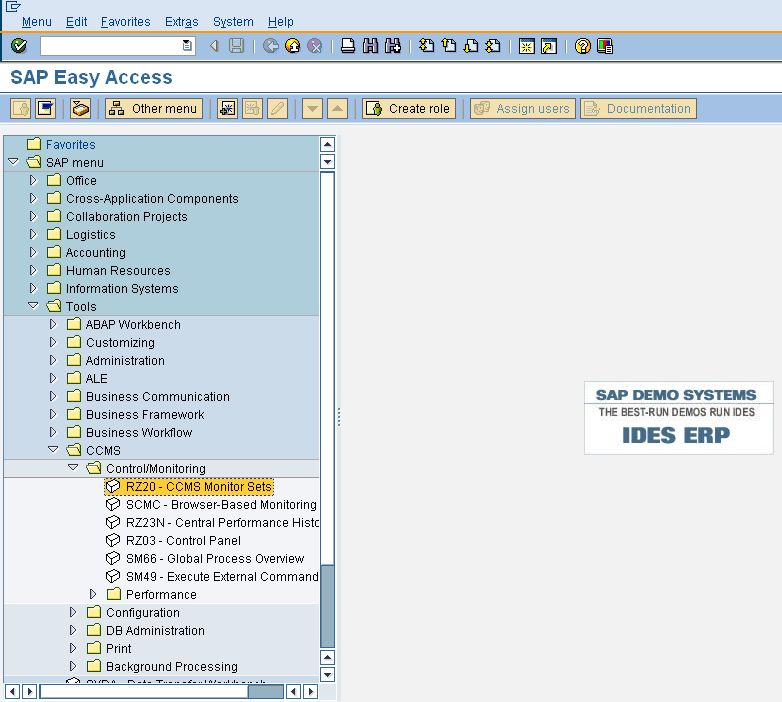The image size is (782, 702).
Task: Click the Change Favorites pencil icon
Action: coord(277,108)
